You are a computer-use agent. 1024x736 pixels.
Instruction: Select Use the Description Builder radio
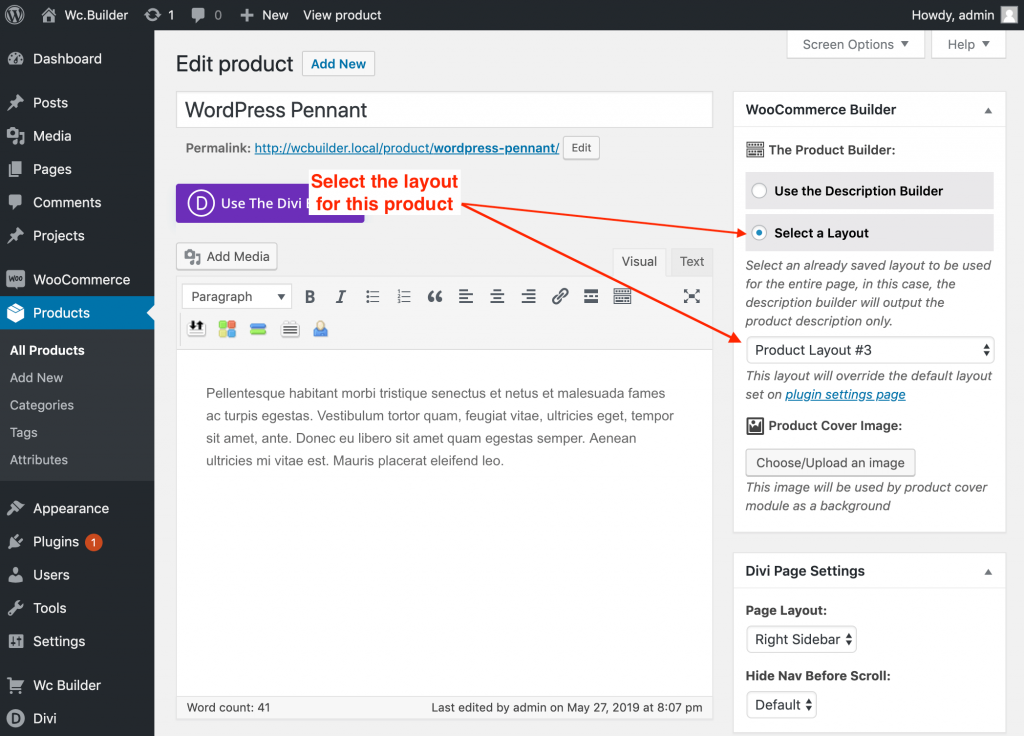point(759,191)
